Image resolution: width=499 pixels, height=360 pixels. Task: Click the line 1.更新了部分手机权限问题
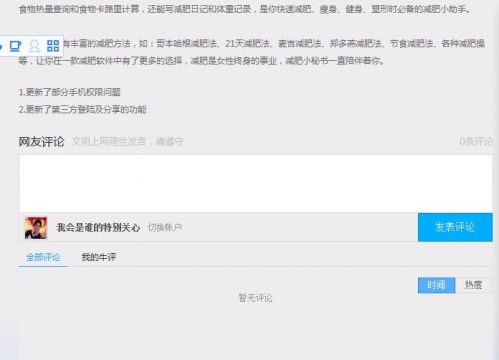[x=70, y=92]
